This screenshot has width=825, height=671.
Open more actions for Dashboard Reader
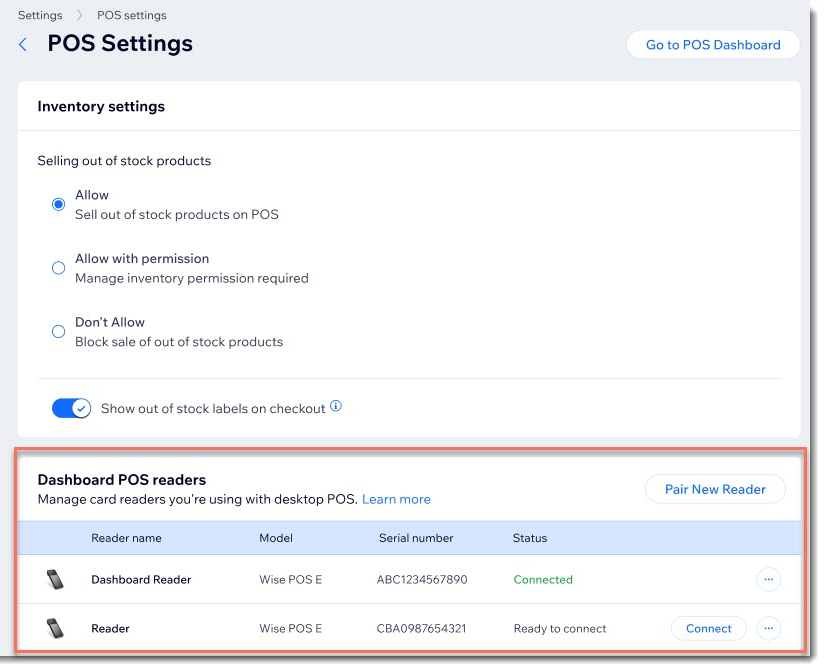click(x=768, y=579)
